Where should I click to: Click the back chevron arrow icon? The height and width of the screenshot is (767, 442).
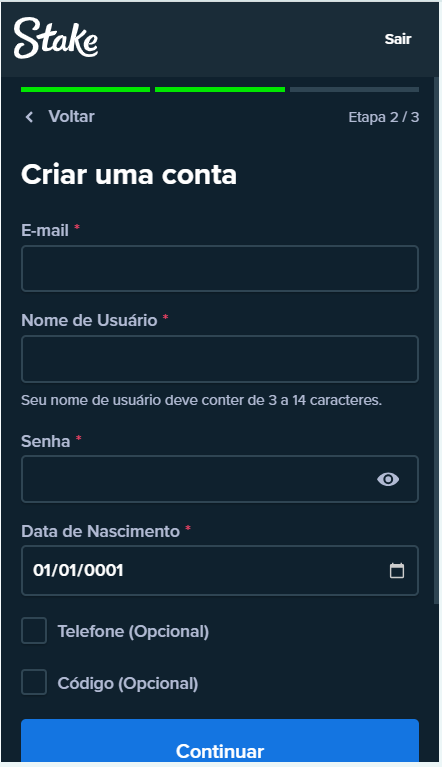pos(29,117)
